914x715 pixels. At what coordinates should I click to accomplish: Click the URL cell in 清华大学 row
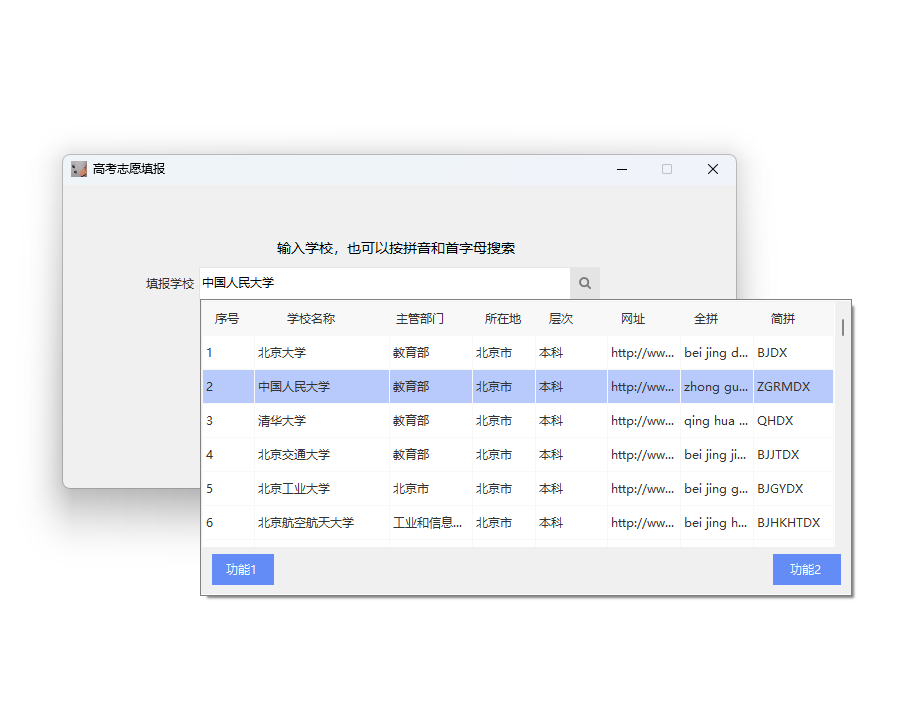(644, 421)
